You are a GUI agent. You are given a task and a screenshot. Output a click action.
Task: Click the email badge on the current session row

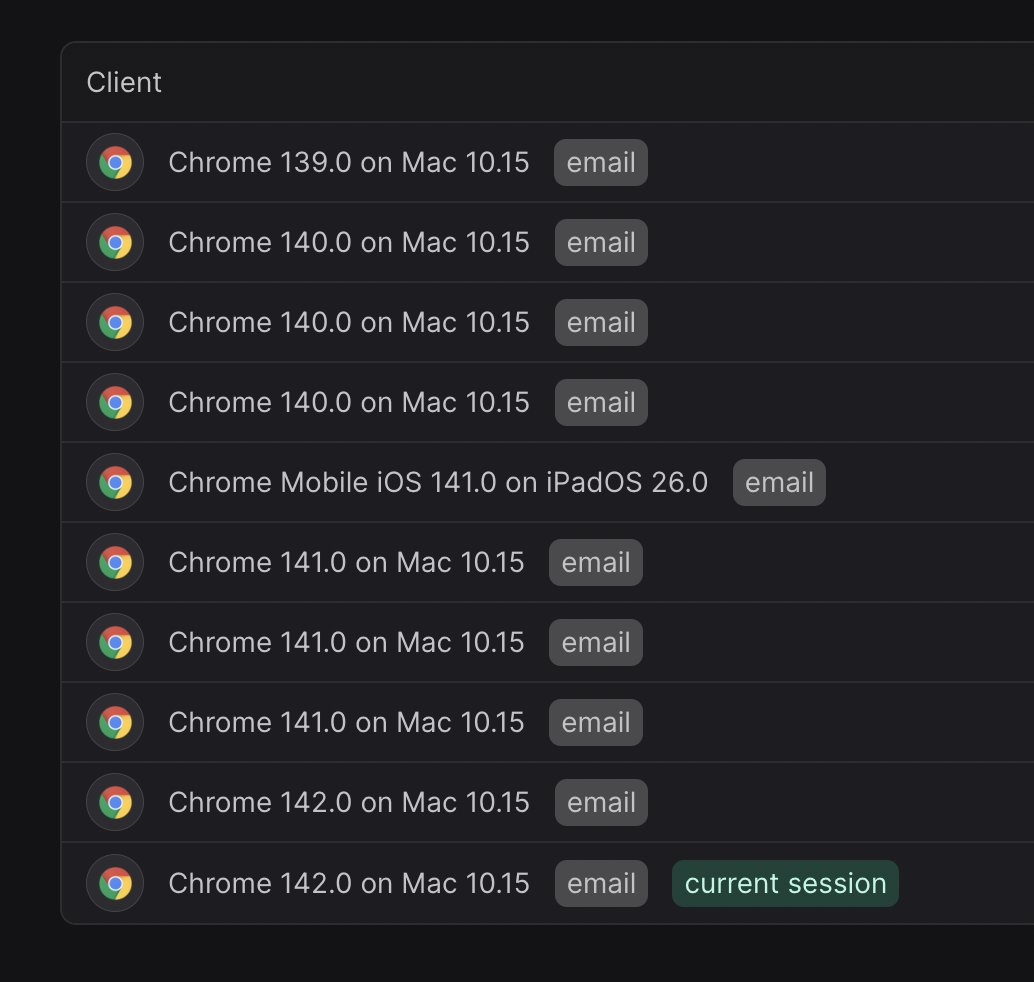(600, 882)
